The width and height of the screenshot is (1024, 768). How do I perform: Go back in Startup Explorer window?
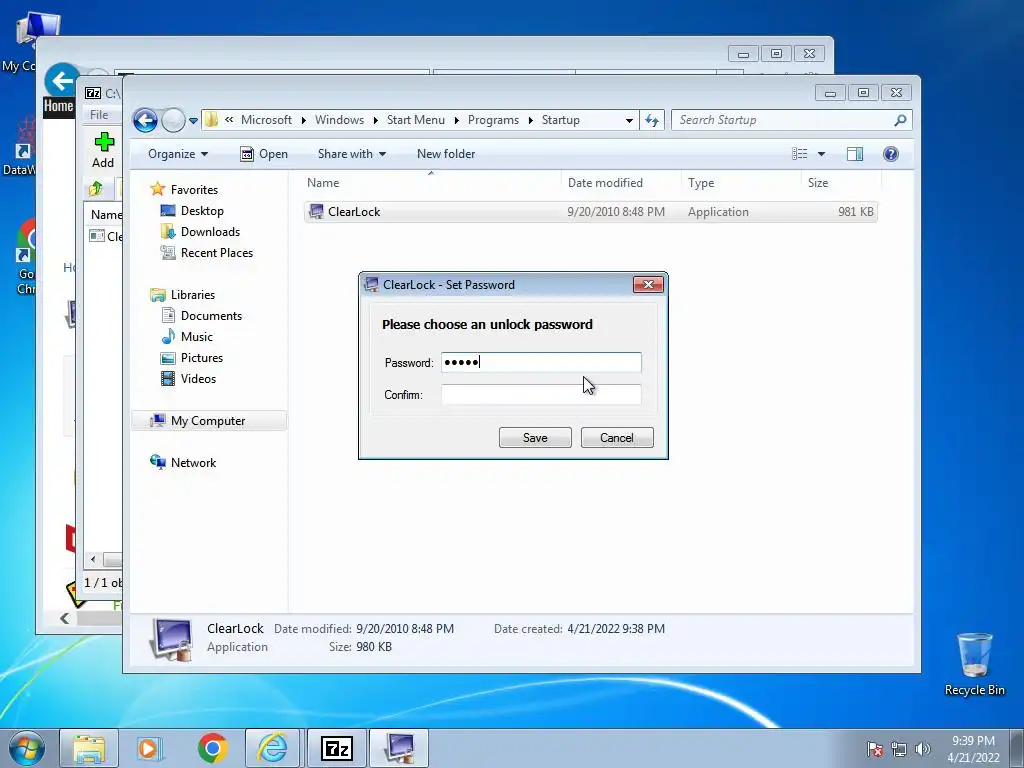[x=145, y=120]
